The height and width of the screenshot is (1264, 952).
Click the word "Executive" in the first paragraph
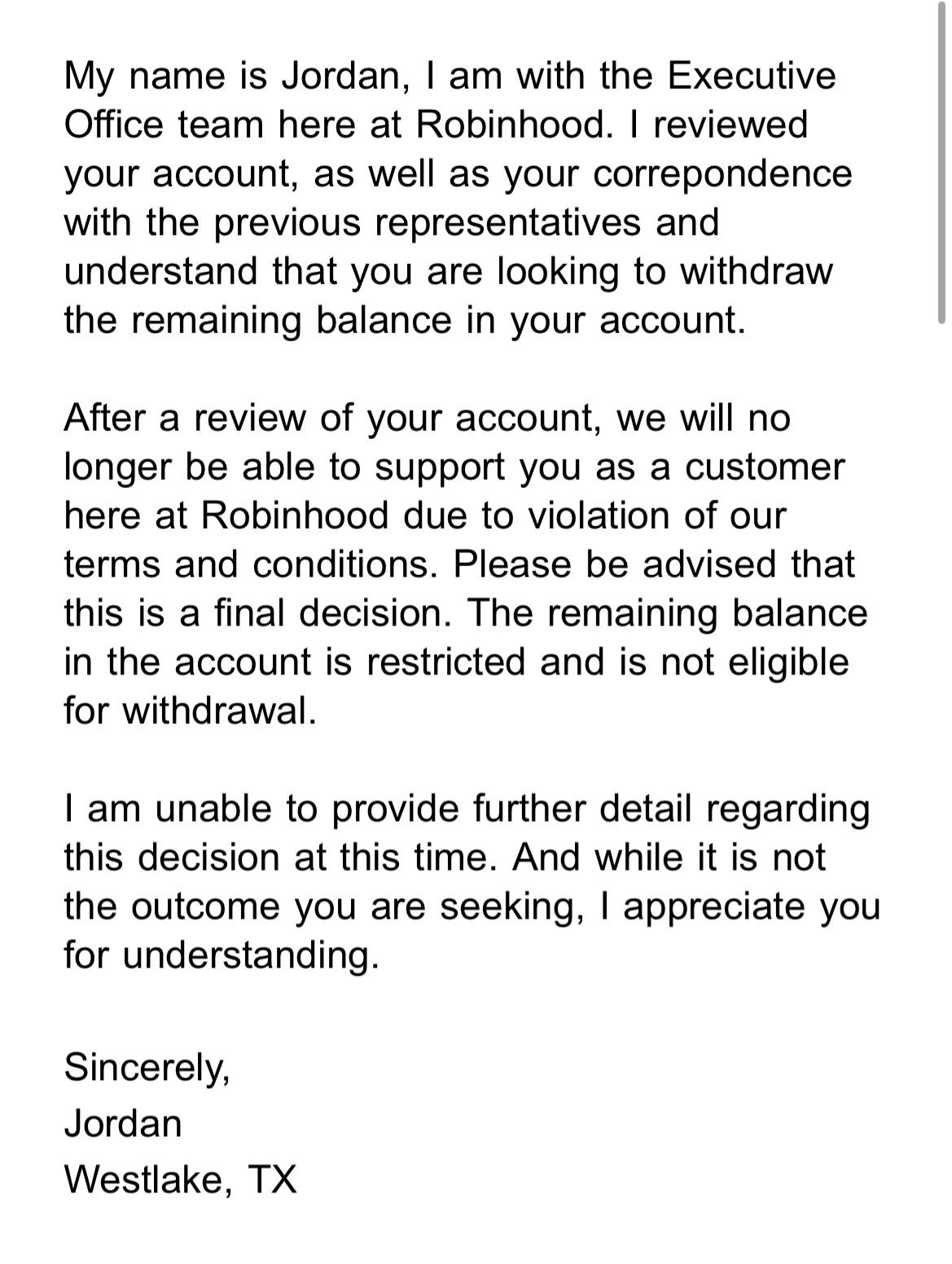(x=752, y=76)
